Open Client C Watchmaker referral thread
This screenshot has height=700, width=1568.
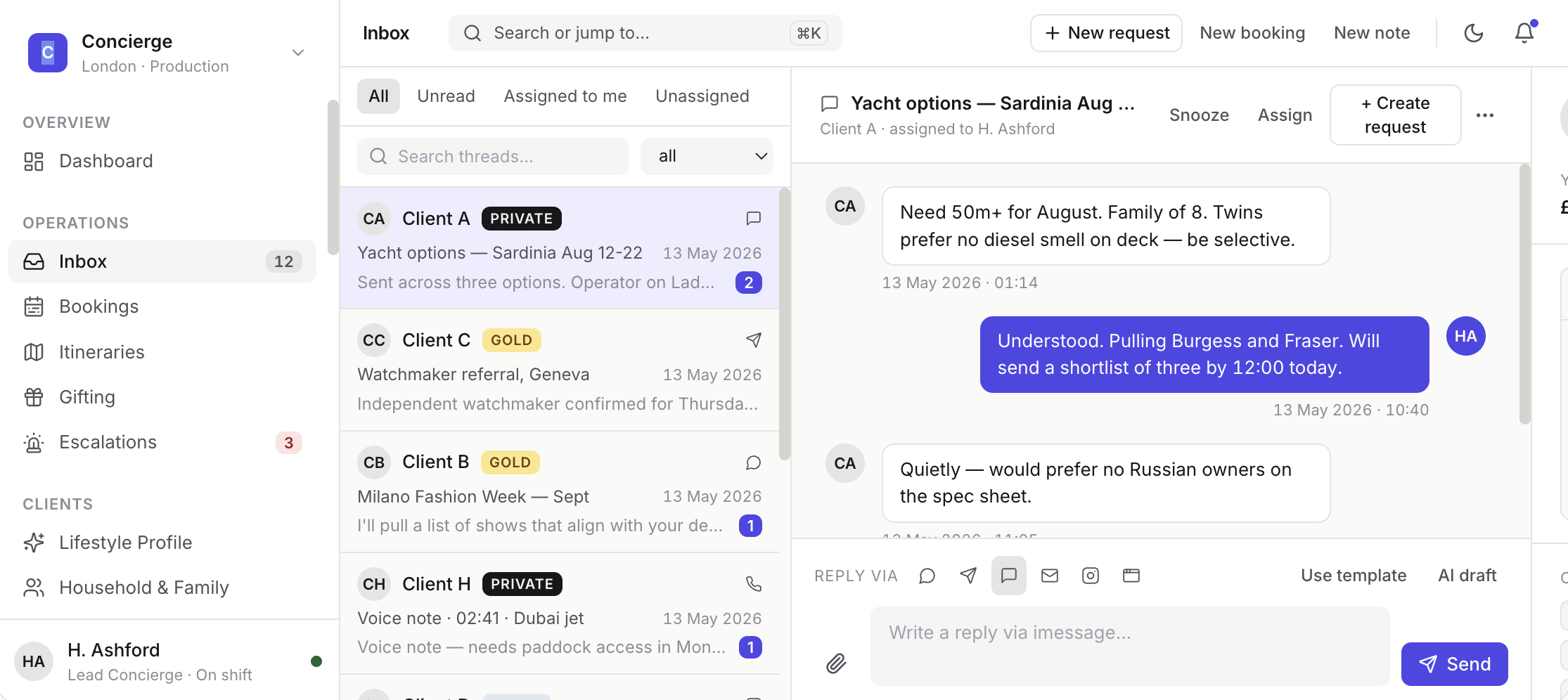tap(560, 370)
